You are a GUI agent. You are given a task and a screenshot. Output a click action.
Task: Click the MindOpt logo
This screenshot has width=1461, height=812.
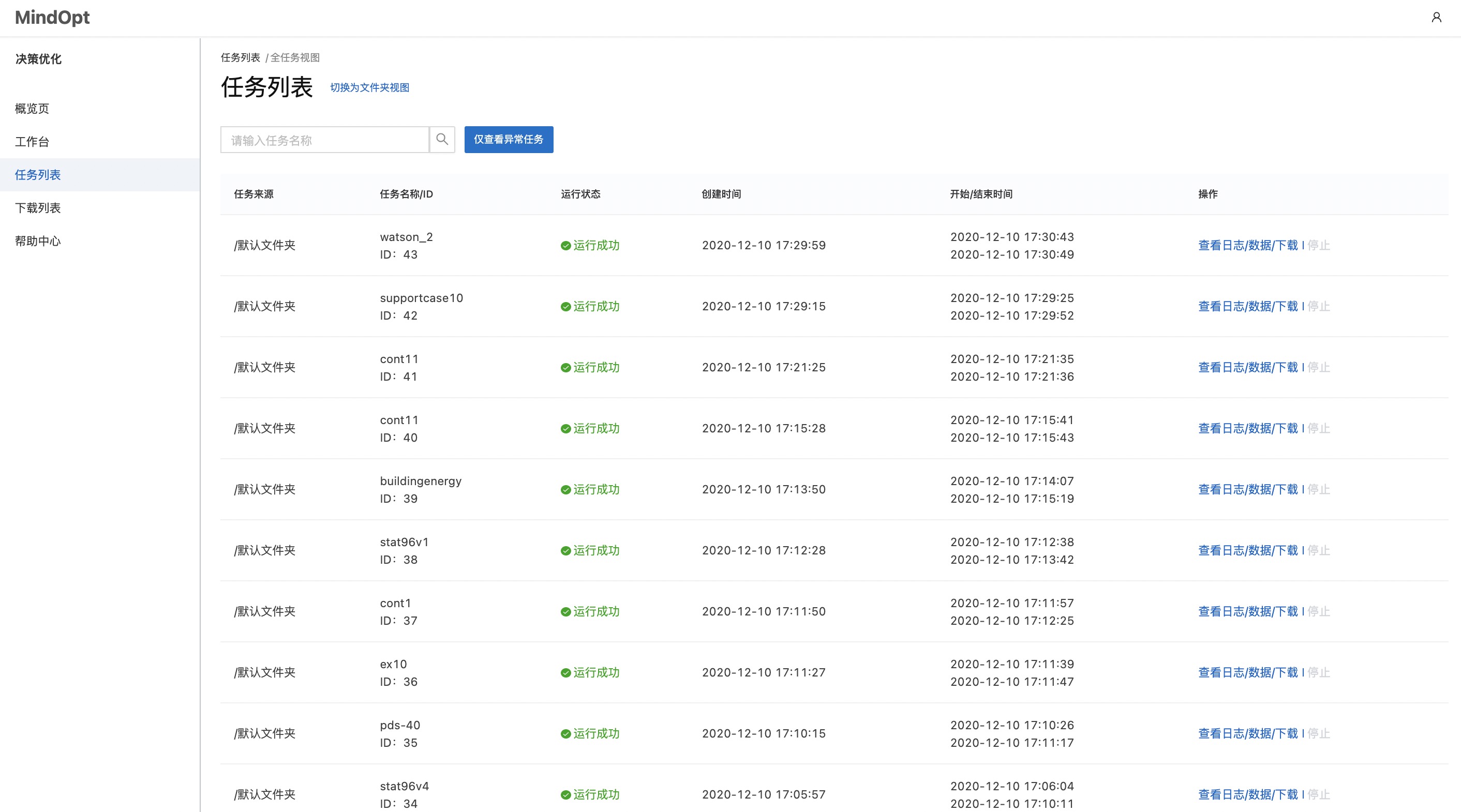point(52,18)
